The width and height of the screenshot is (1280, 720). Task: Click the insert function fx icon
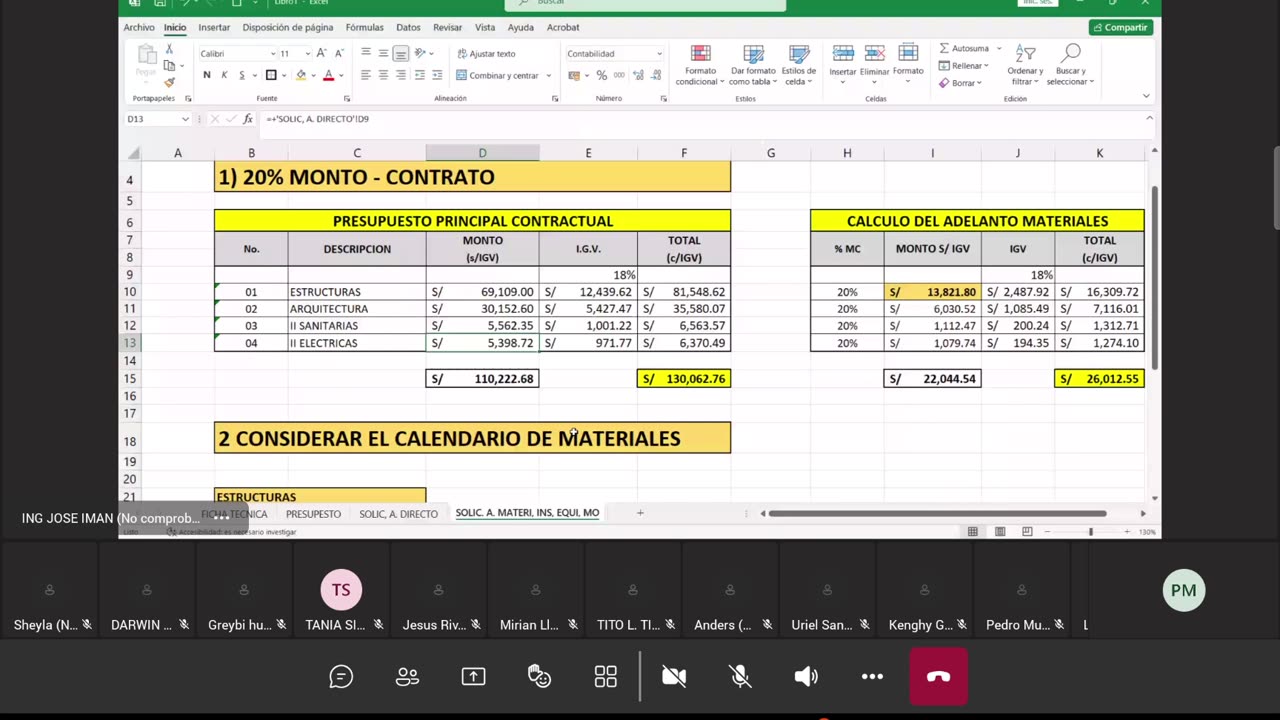coord(248,119)
